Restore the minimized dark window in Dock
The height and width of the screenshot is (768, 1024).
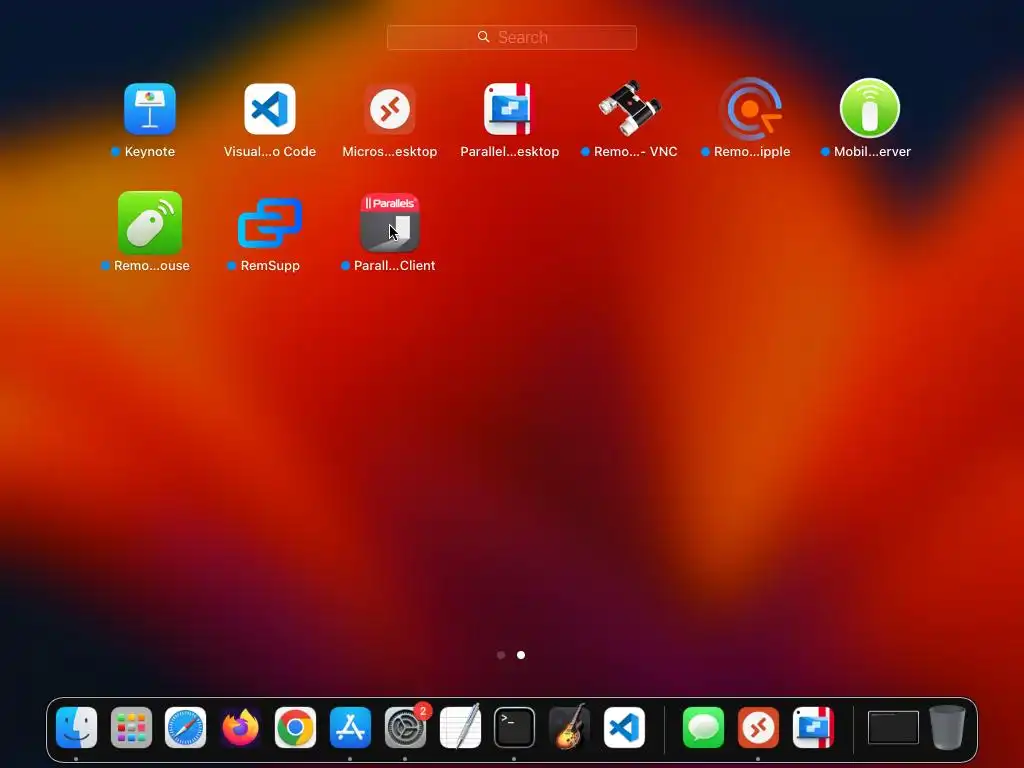(x=893, y=728)
